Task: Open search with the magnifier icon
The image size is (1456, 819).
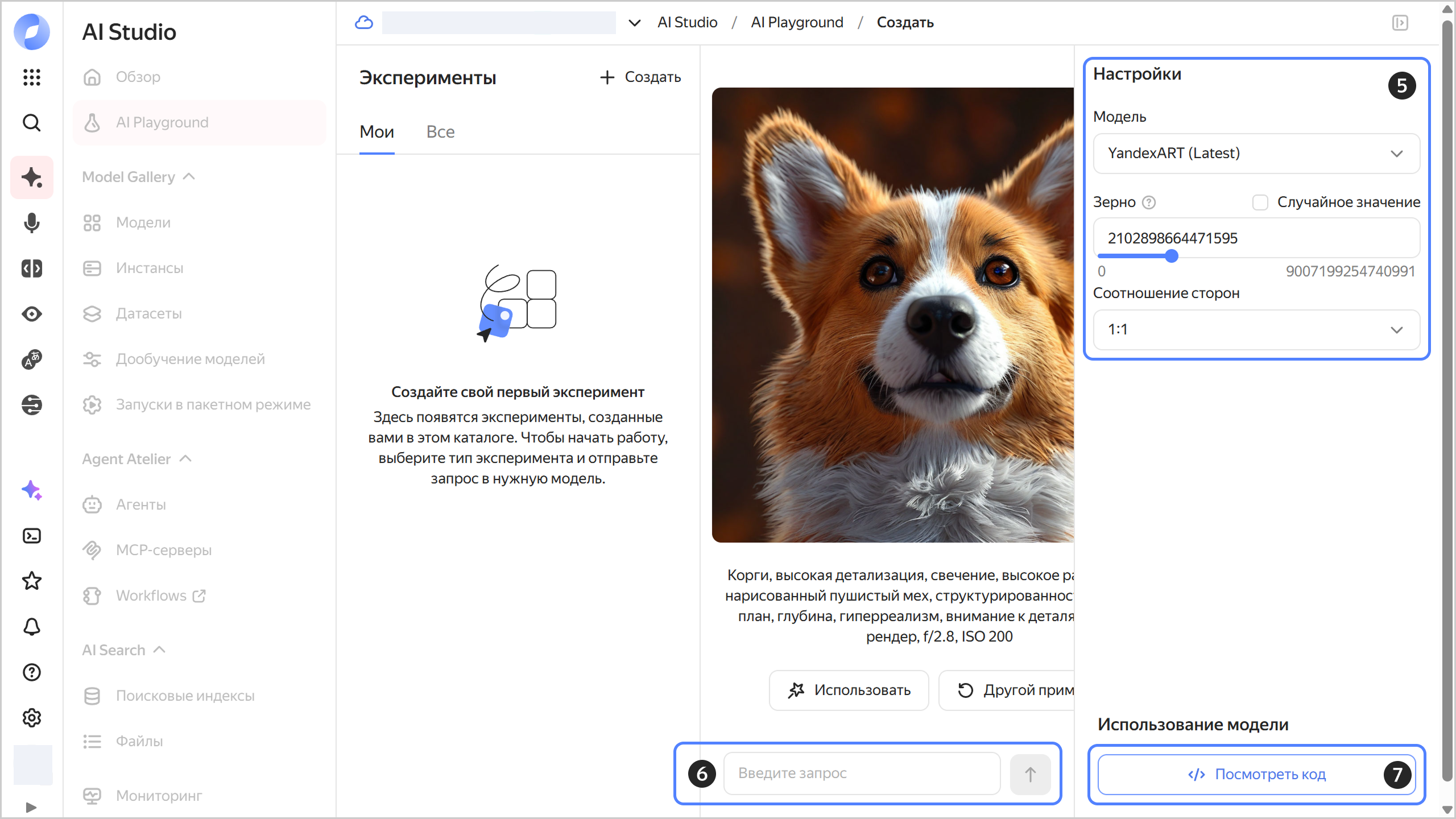Action: (x=32, y=122)
